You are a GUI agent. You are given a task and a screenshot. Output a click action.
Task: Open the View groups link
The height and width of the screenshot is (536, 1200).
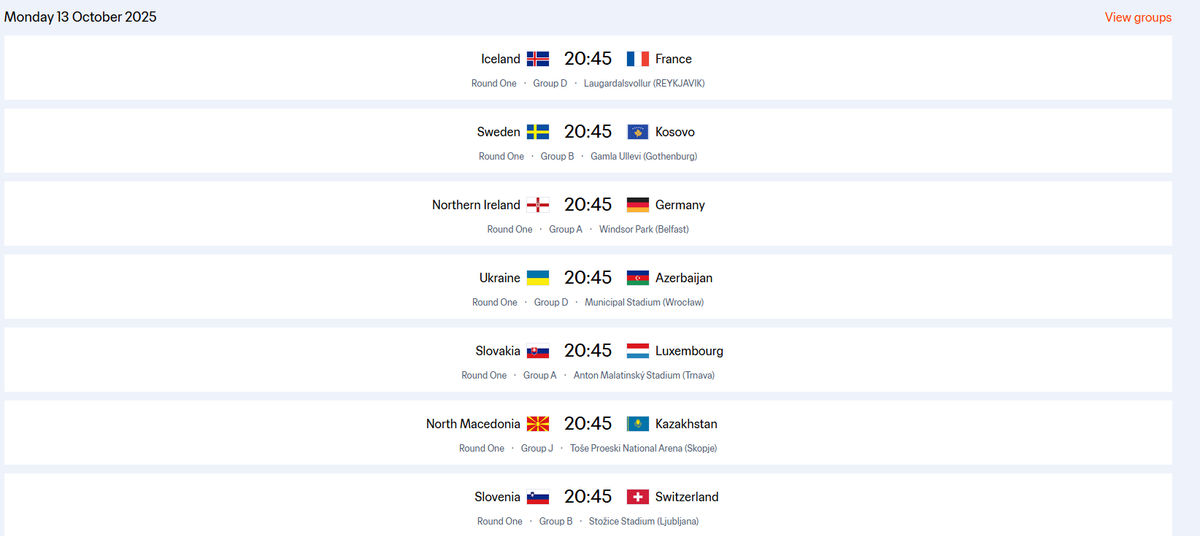click(x=1138, y=17)
